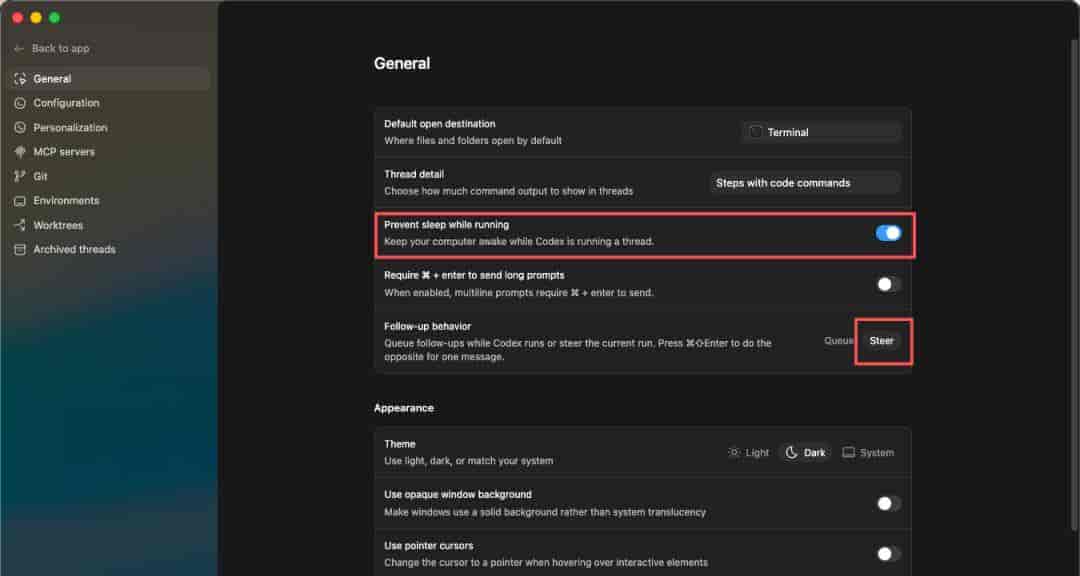1080x576 pixels.
Task: Select Queue follow-up behavior
Action: click(839, 341)
